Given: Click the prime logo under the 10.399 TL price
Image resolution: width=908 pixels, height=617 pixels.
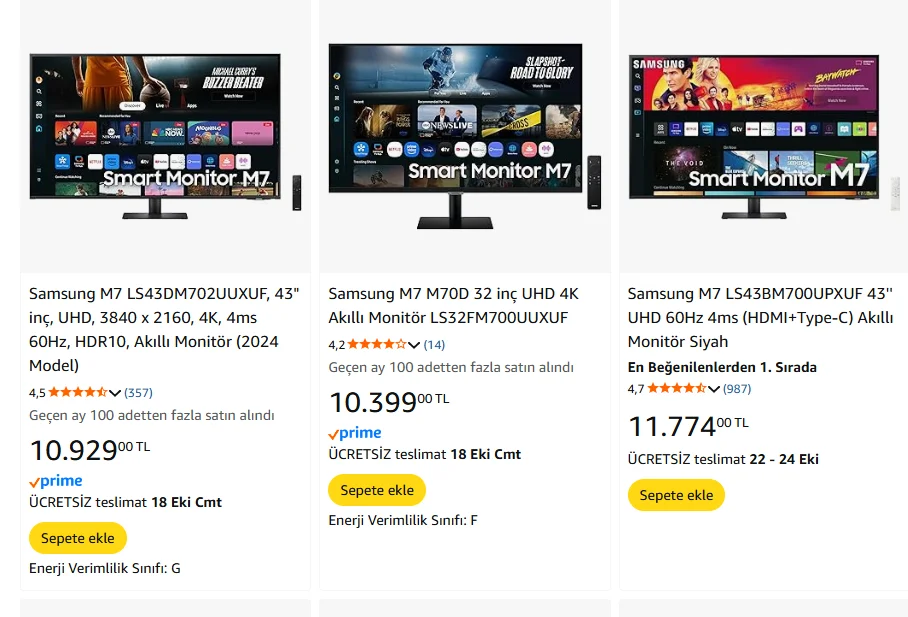Looking at the screenshot, I should pos(356,433).
